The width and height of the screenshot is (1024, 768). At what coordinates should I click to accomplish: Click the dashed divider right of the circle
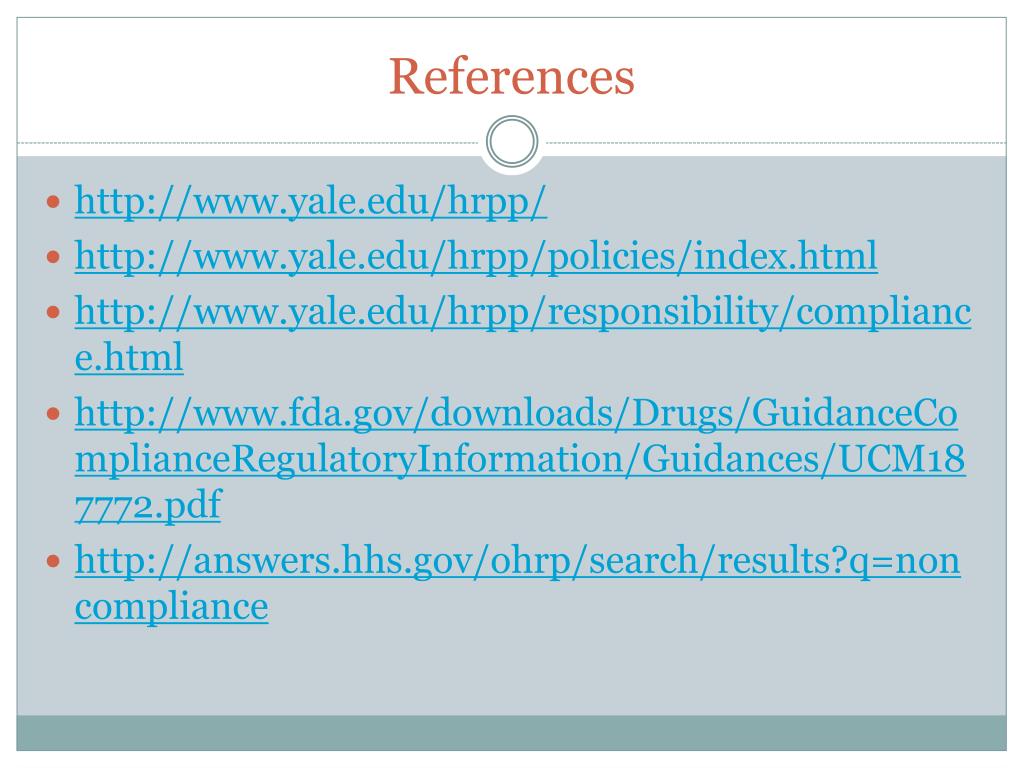(x=776, y=143)
